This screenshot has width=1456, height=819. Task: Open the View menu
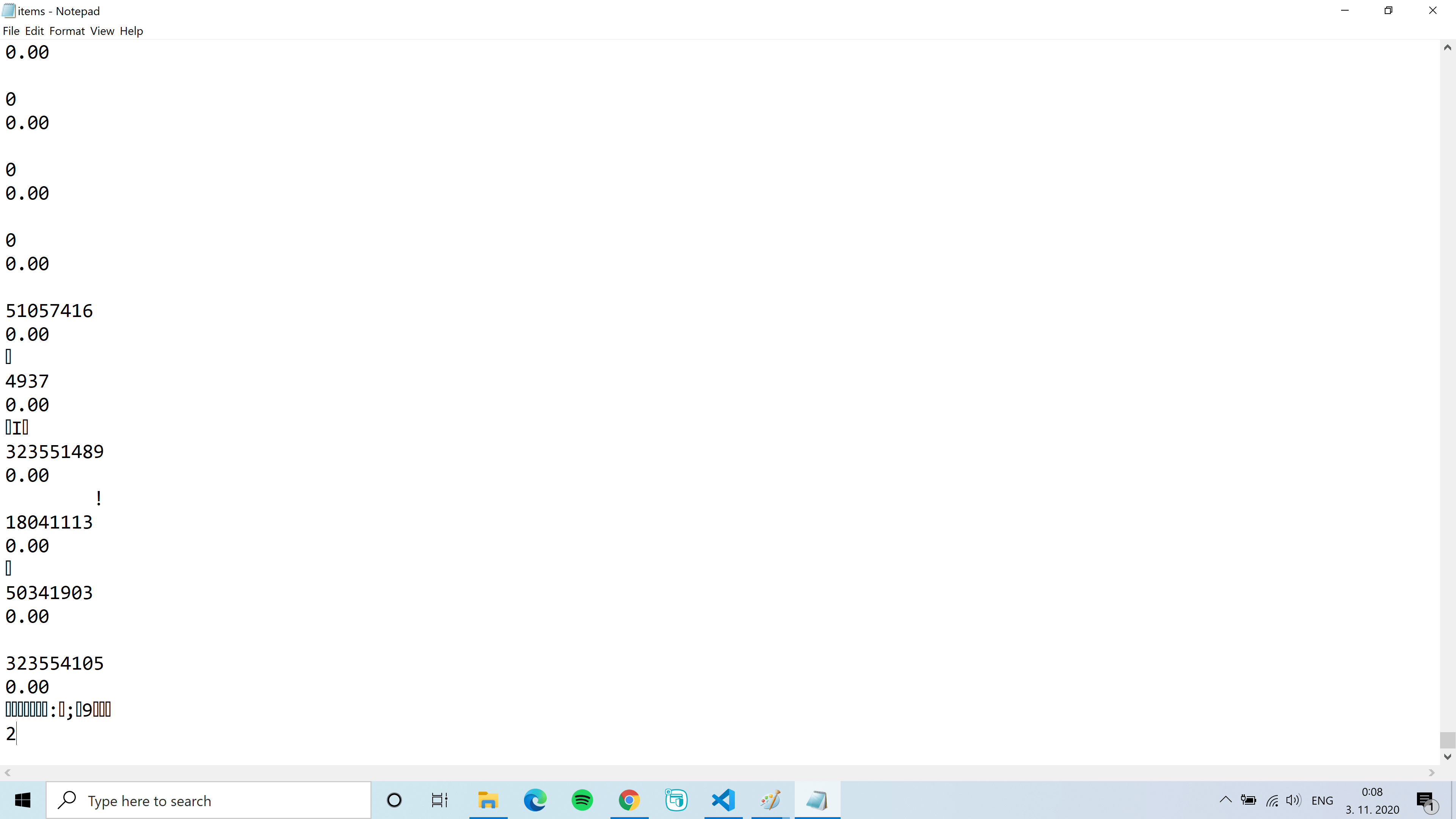pos(102,31)
